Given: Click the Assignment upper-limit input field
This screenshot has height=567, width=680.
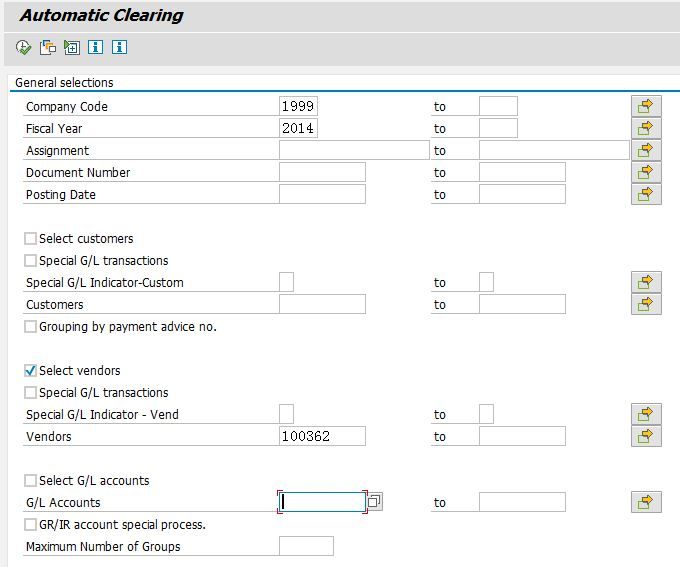Looking at the screenshot, I should 554,150.
